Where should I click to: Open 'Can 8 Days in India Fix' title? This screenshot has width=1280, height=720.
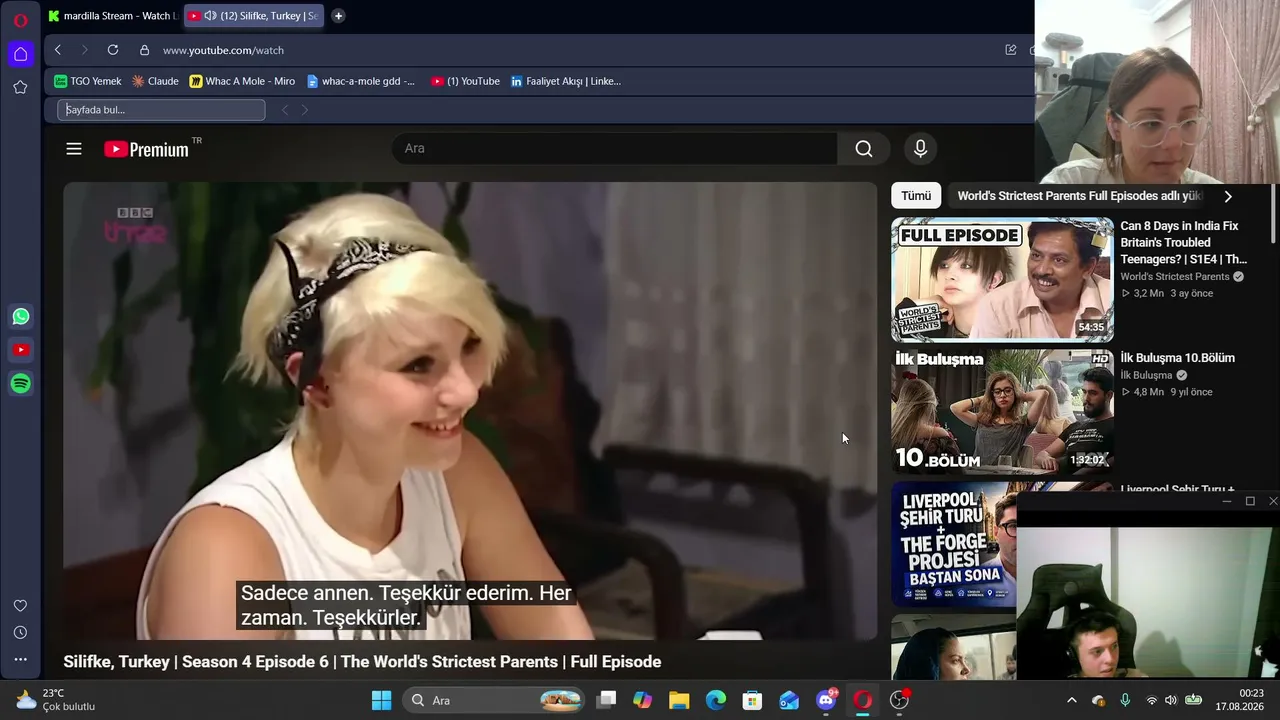(1184, 243)
